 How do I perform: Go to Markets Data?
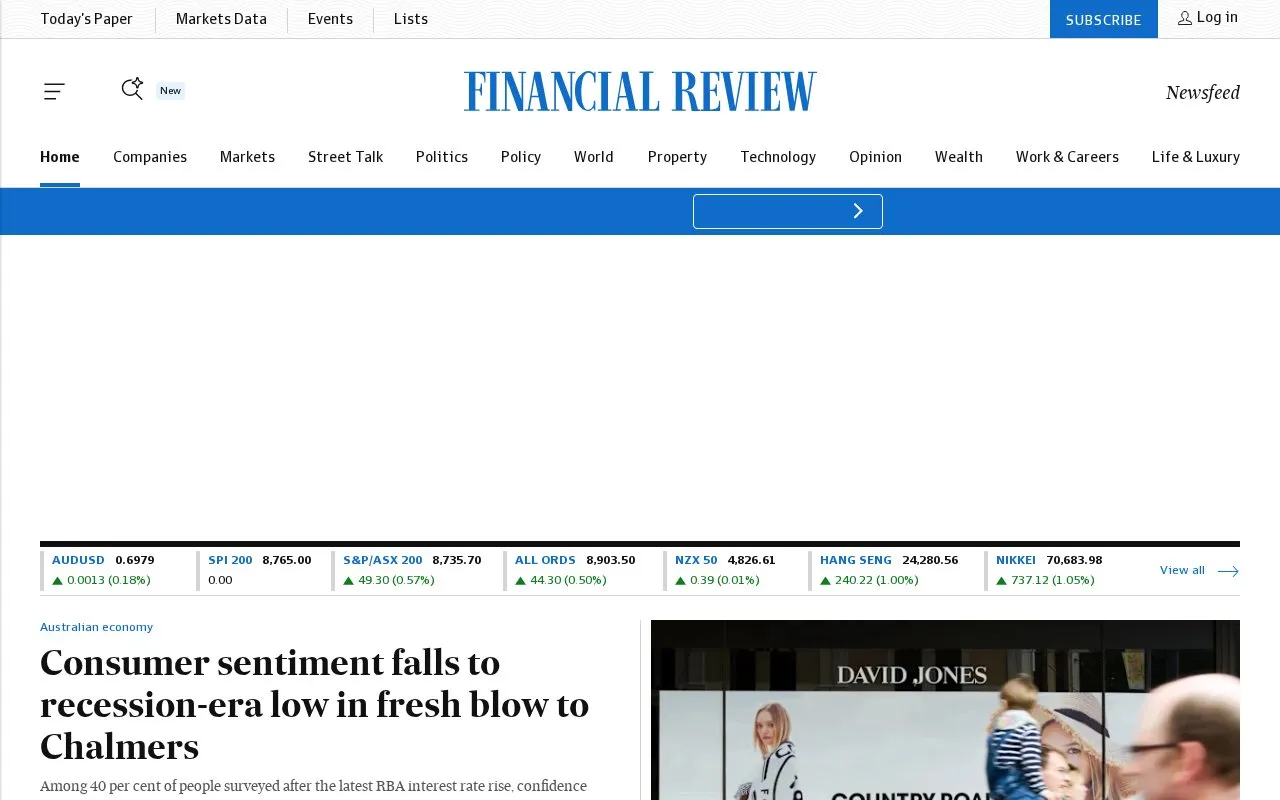pos(221,19)
